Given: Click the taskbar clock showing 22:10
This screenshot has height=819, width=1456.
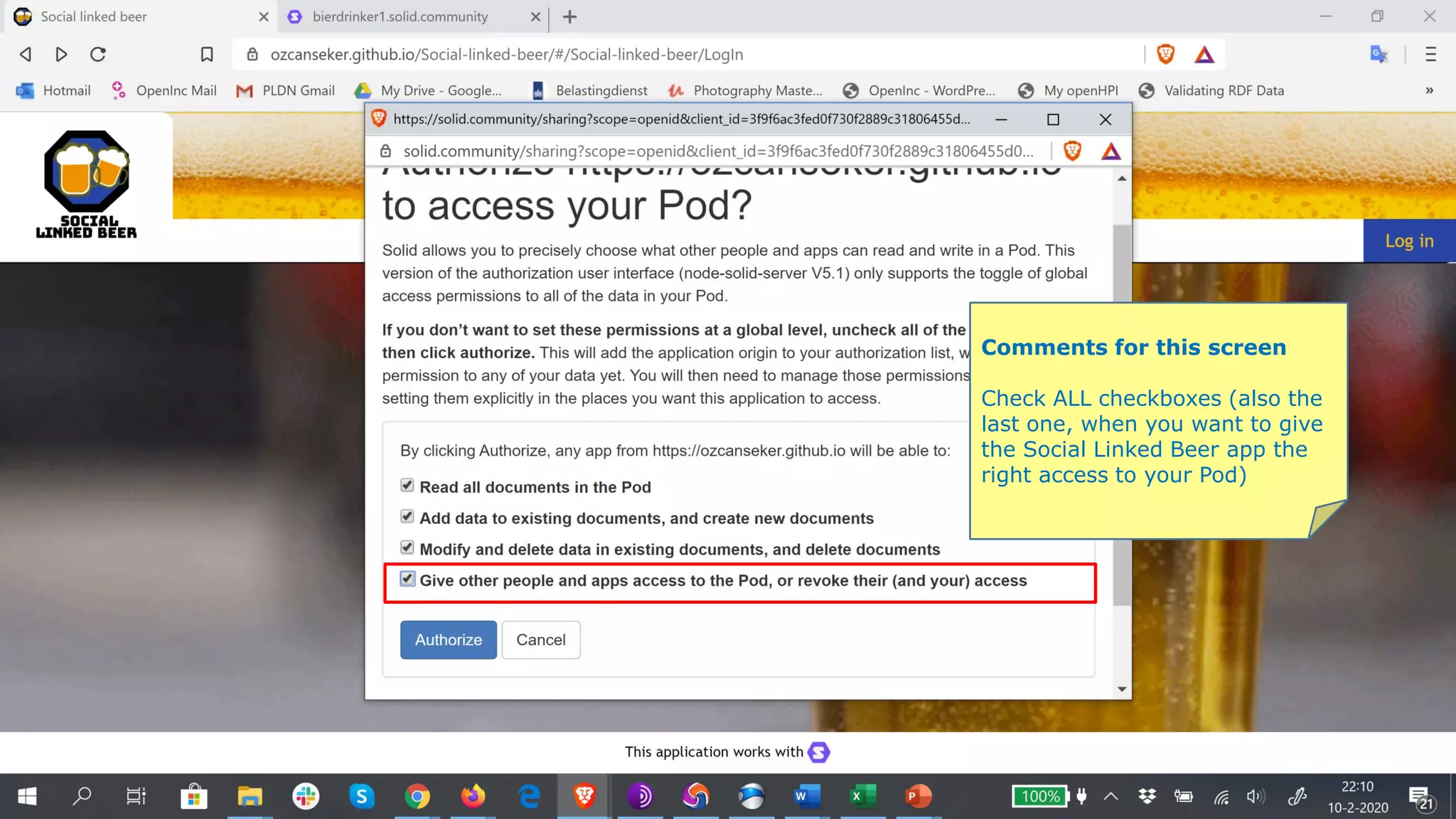Looking at the screenshot, I should (x=1358, y=796).
